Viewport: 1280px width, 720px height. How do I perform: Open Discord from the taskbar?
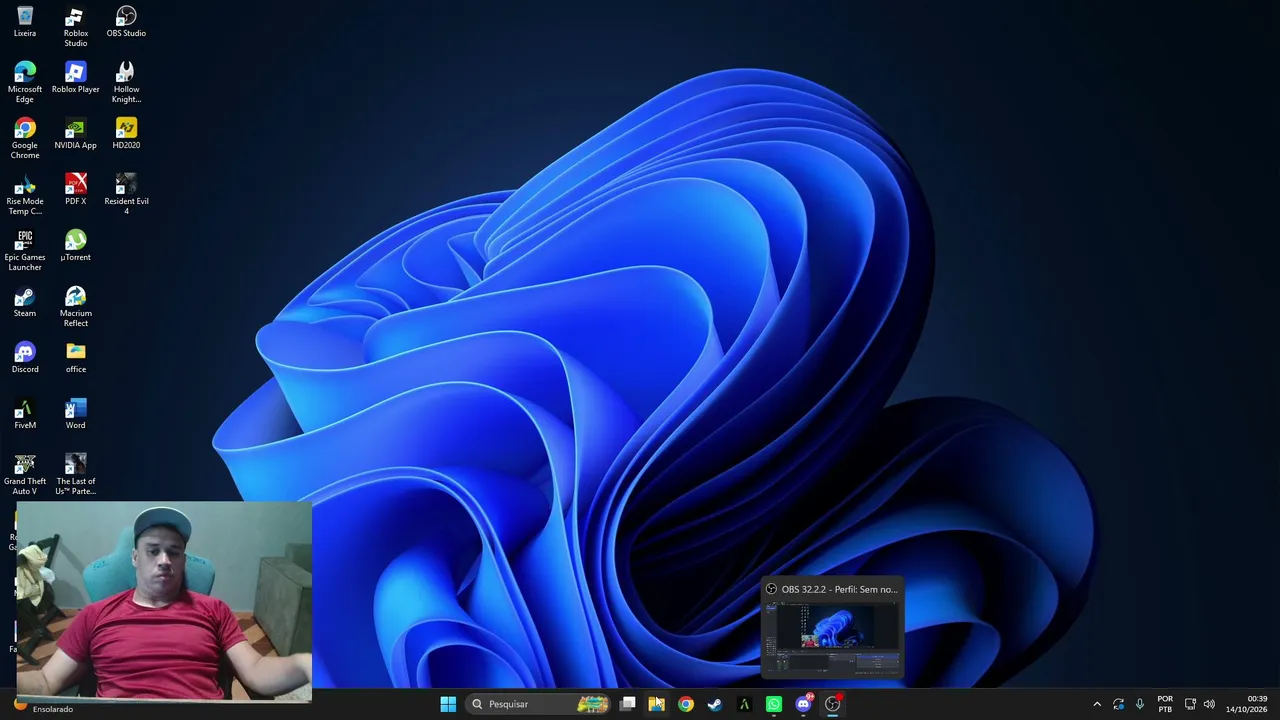[x=803, y=704]
